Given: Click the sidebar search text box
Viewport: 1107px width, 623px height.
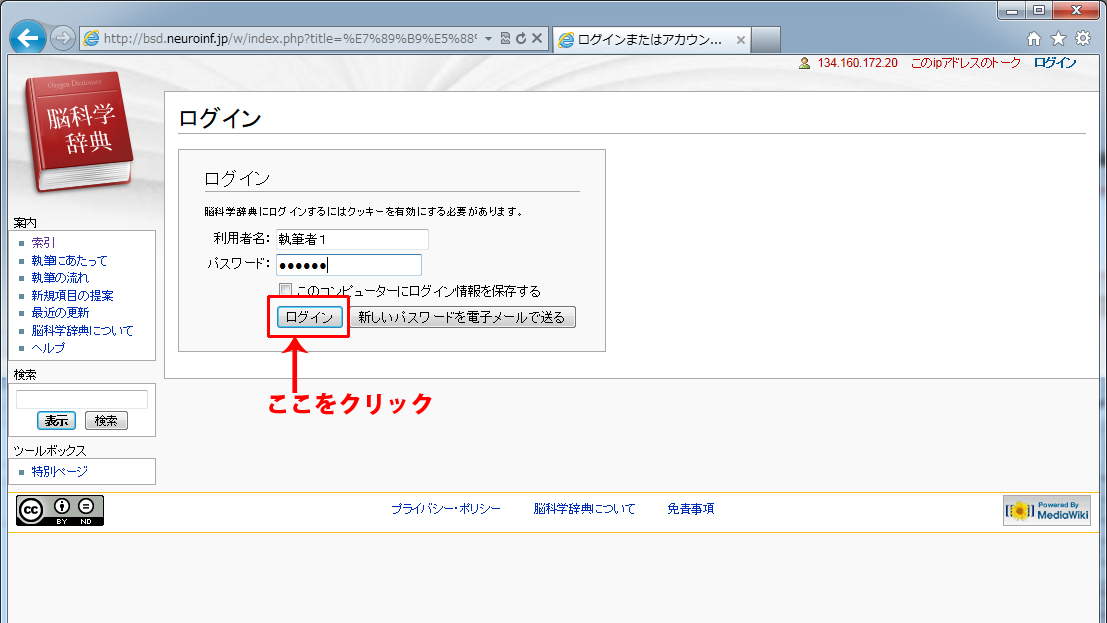Looking at the screenshot, I should click(82, 399).
